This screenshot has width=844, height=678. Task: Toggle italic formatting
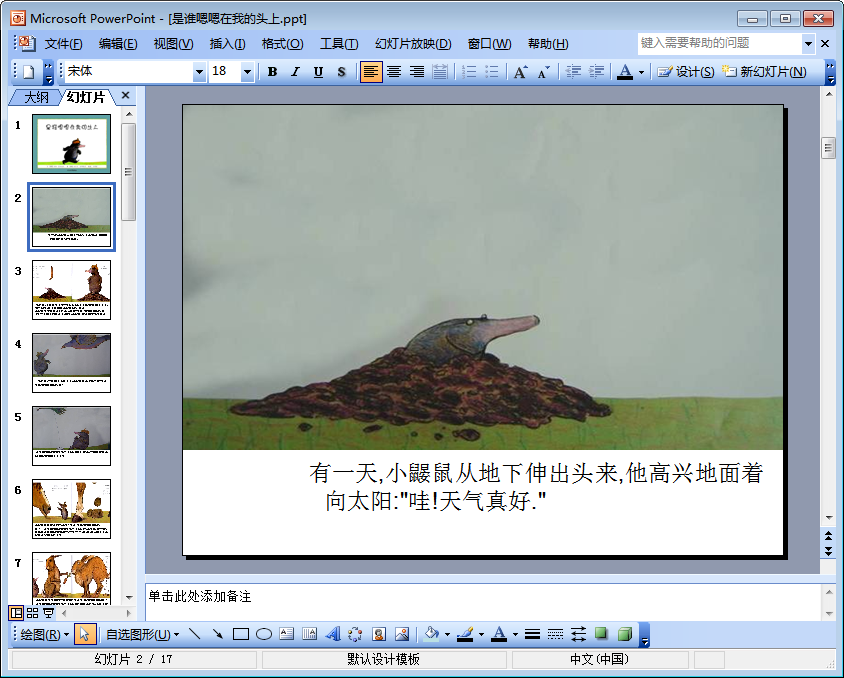295,72
